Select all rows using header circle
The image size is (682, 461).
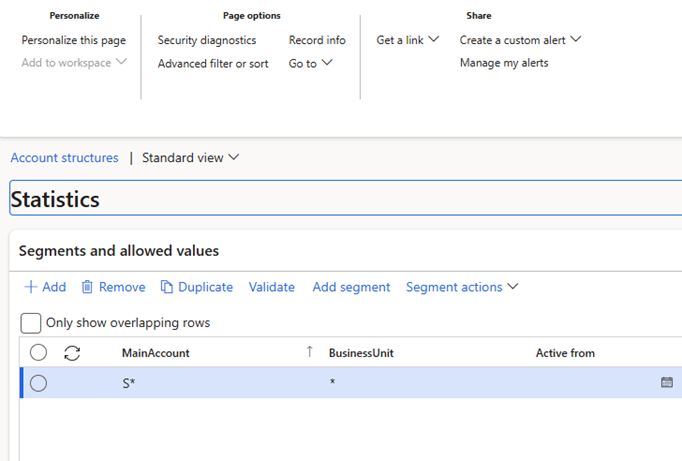pos(38,352)
